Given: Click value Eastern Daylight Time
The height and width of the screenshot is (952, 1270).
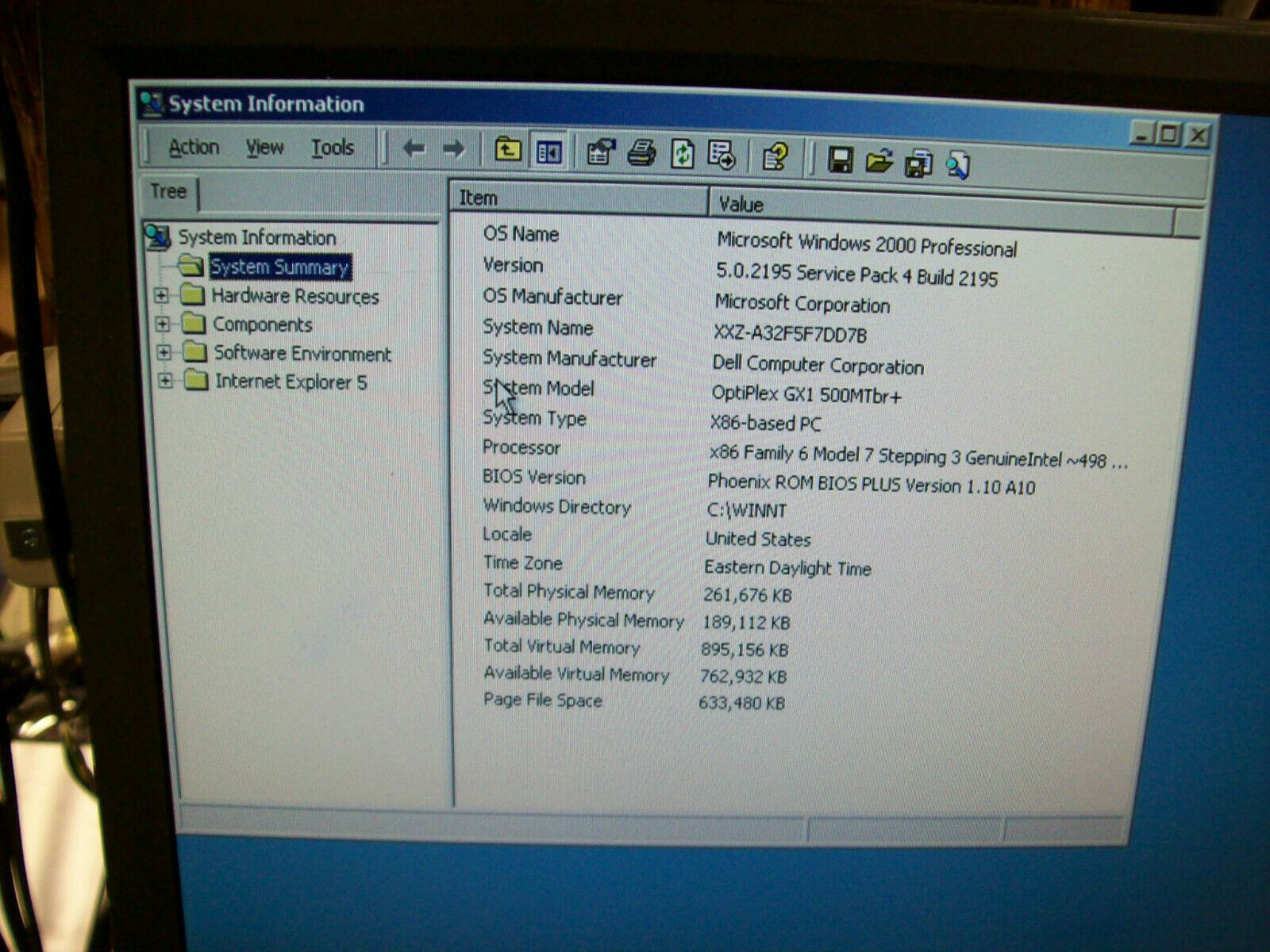Looking at the screenshot, I should coord(787,567).
